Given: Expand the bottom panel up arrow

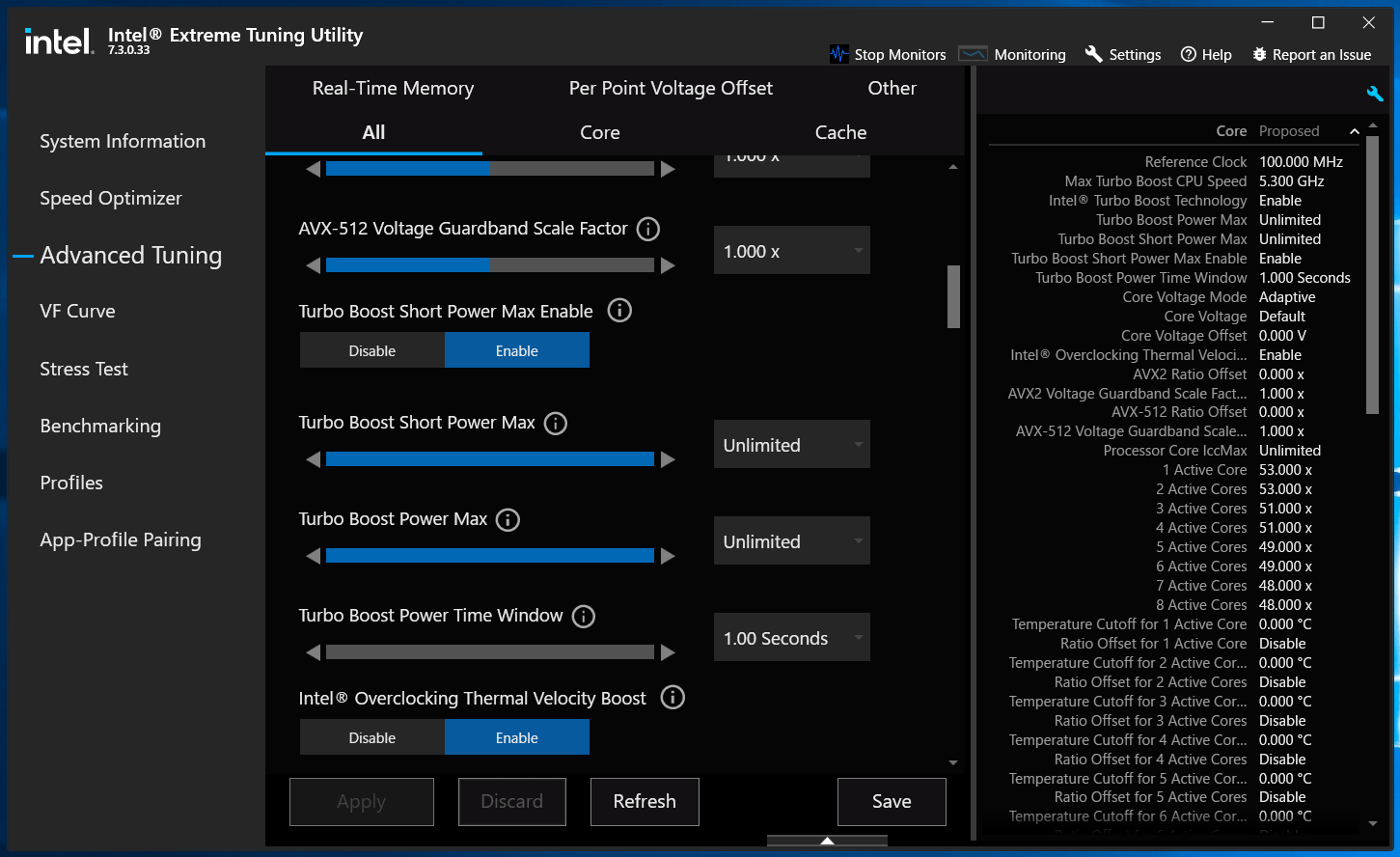Looking at the screenshot, I should 827,842.
